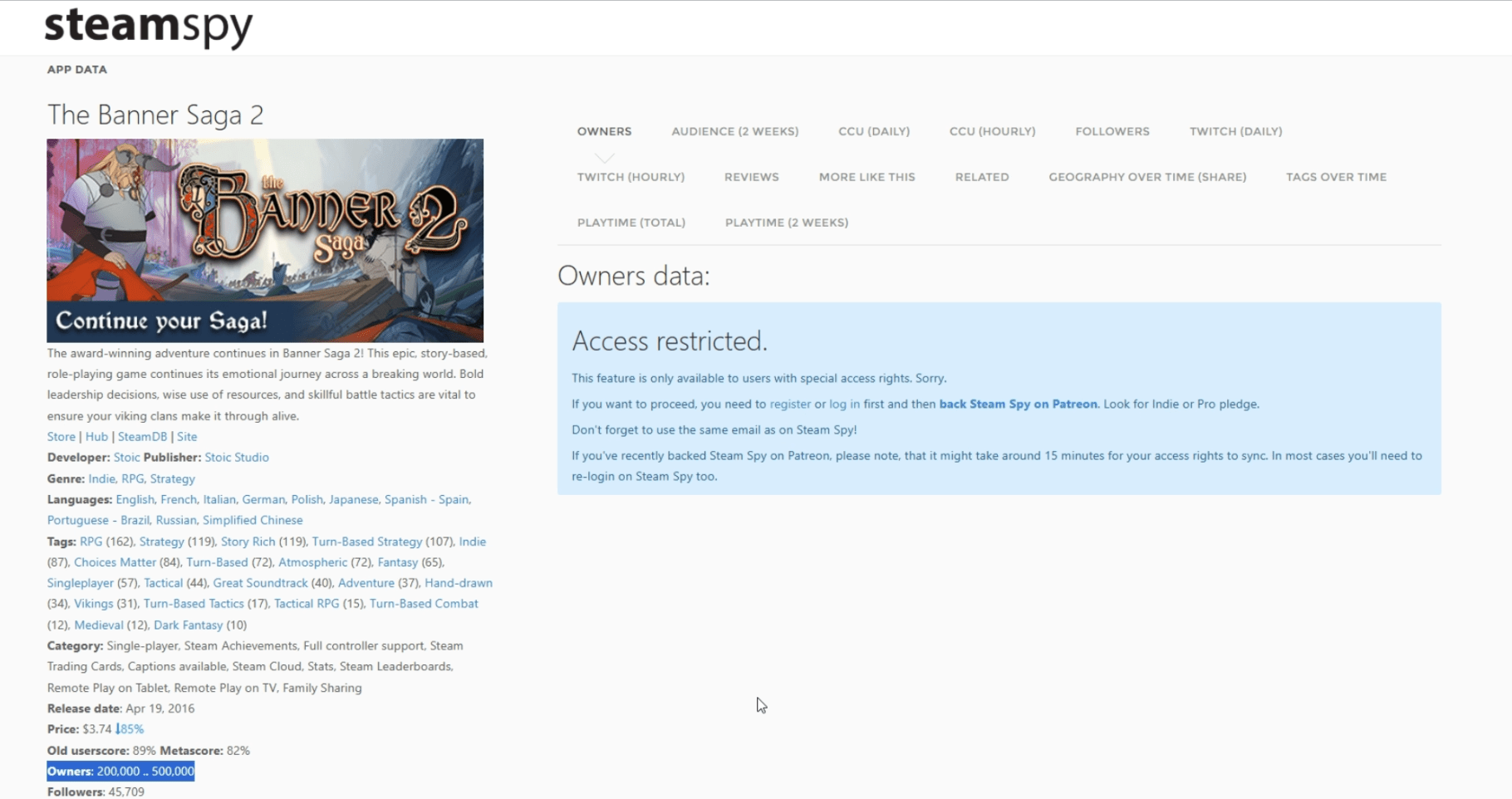Click the Stoic Studio publisher link

click(x=237, y=458)
